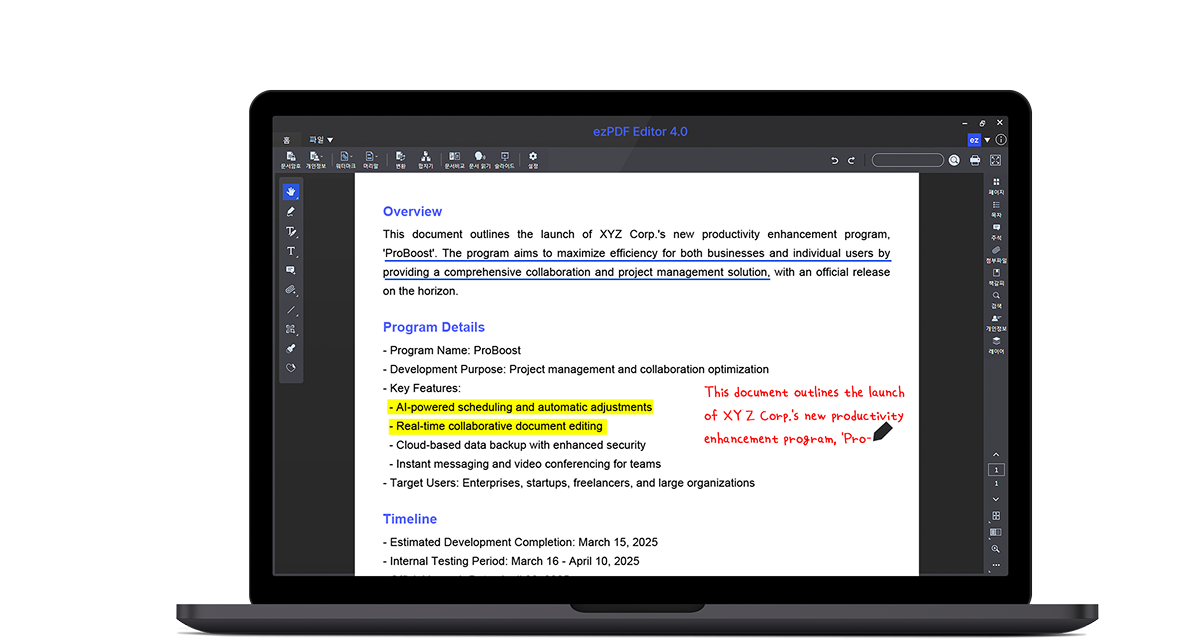The width and height of the screenshot is (1200, 640).
Task: Select the Hand pan tool
Action: pos(291,192)
